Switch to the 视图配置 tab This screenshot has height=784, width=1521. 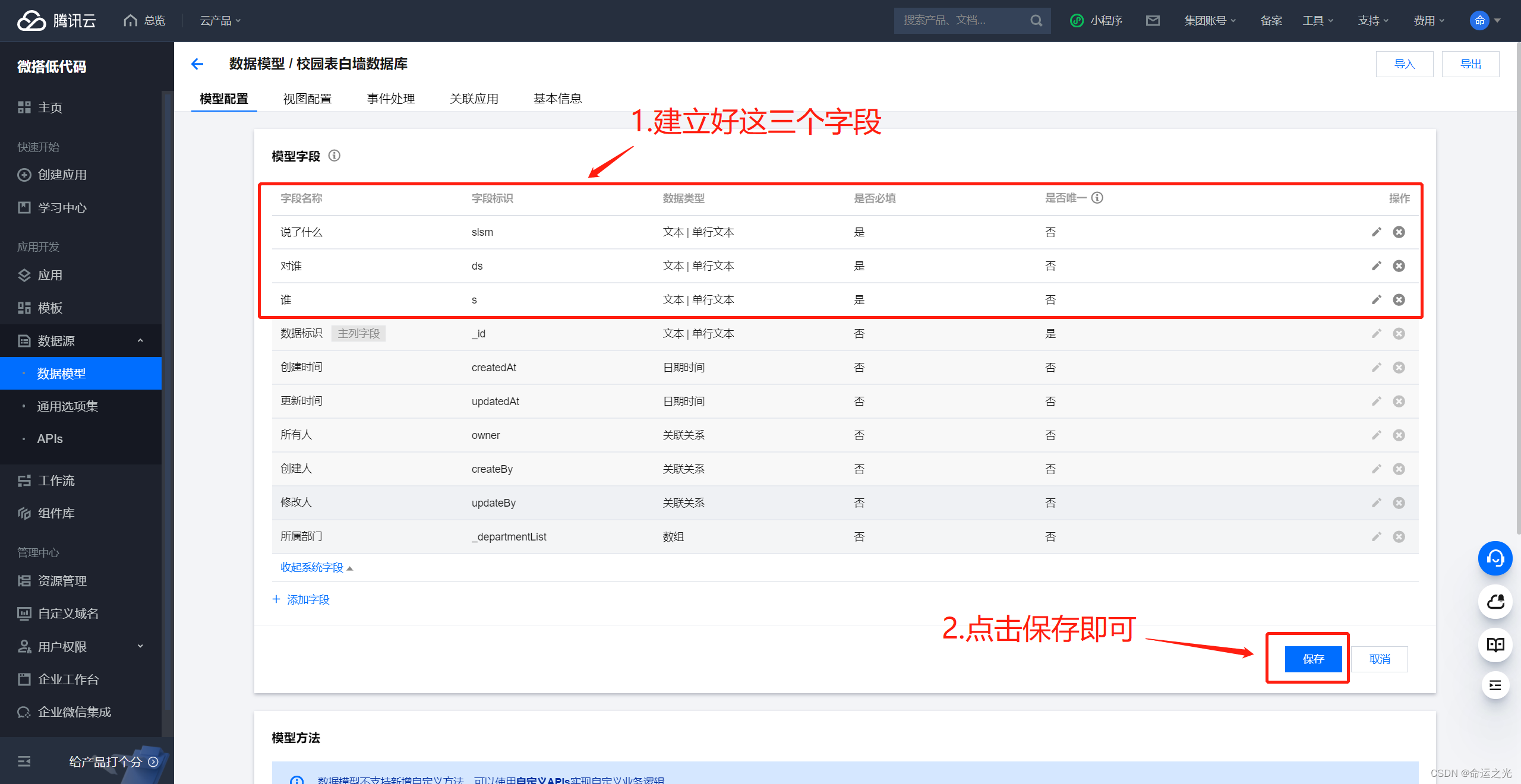[x=307, y=99]
